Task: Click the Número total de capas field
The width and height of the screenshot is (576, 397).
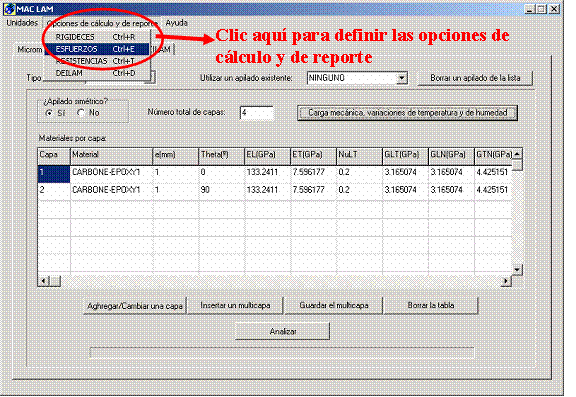Action: (x=256, y=113)
